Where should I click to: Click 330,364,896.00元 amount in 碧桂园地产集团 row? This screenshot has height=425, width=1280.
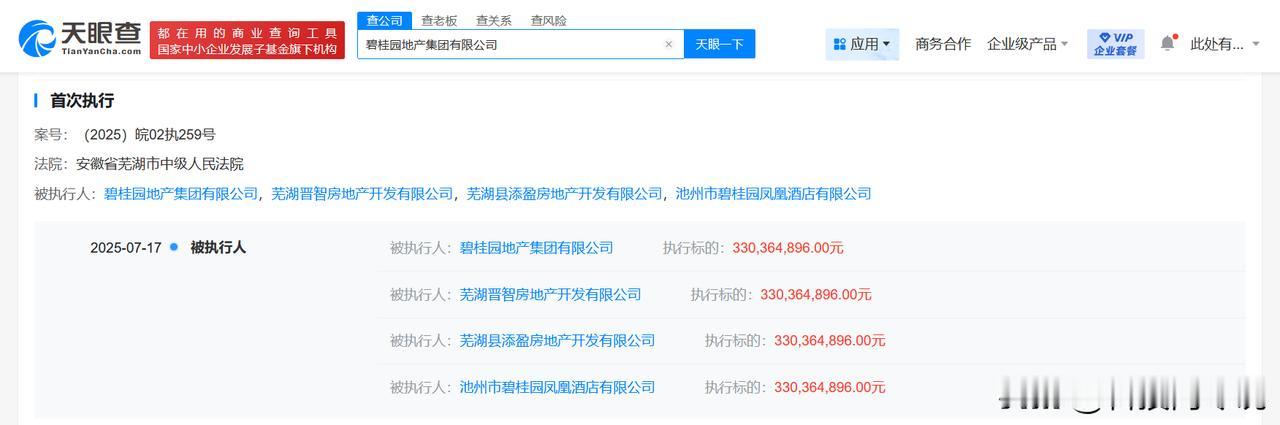(788, 248)
